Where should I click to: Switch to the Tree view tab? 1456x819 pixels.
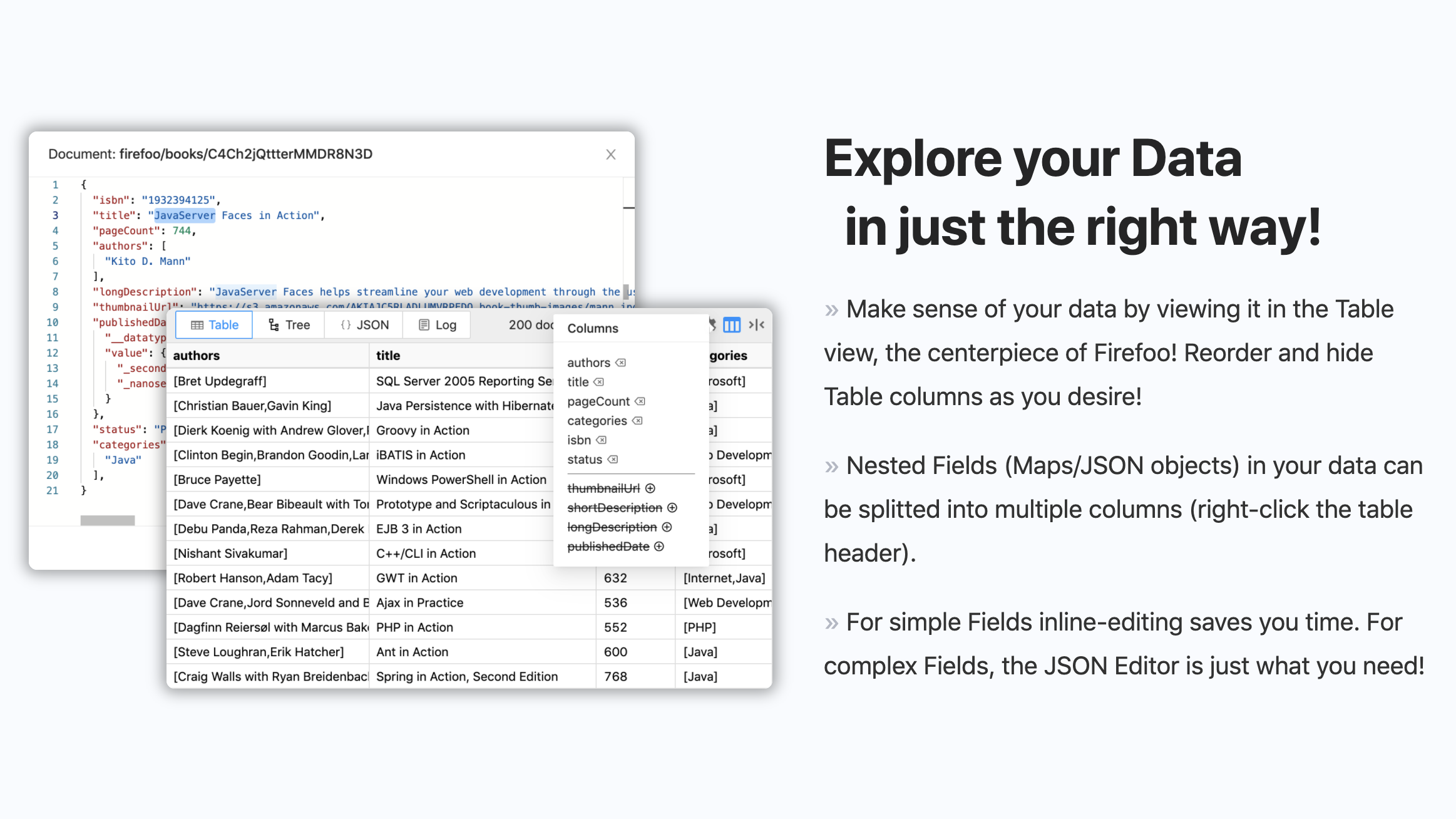(289, 325)
